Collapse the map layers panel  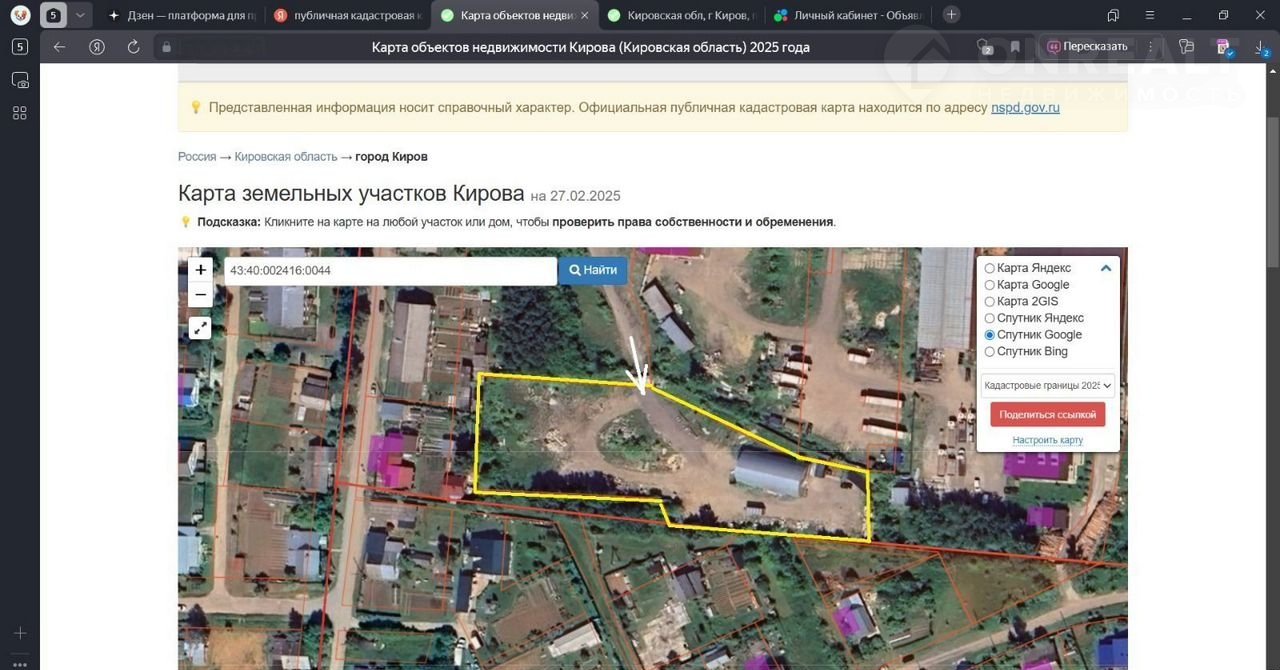[1106, 269]
